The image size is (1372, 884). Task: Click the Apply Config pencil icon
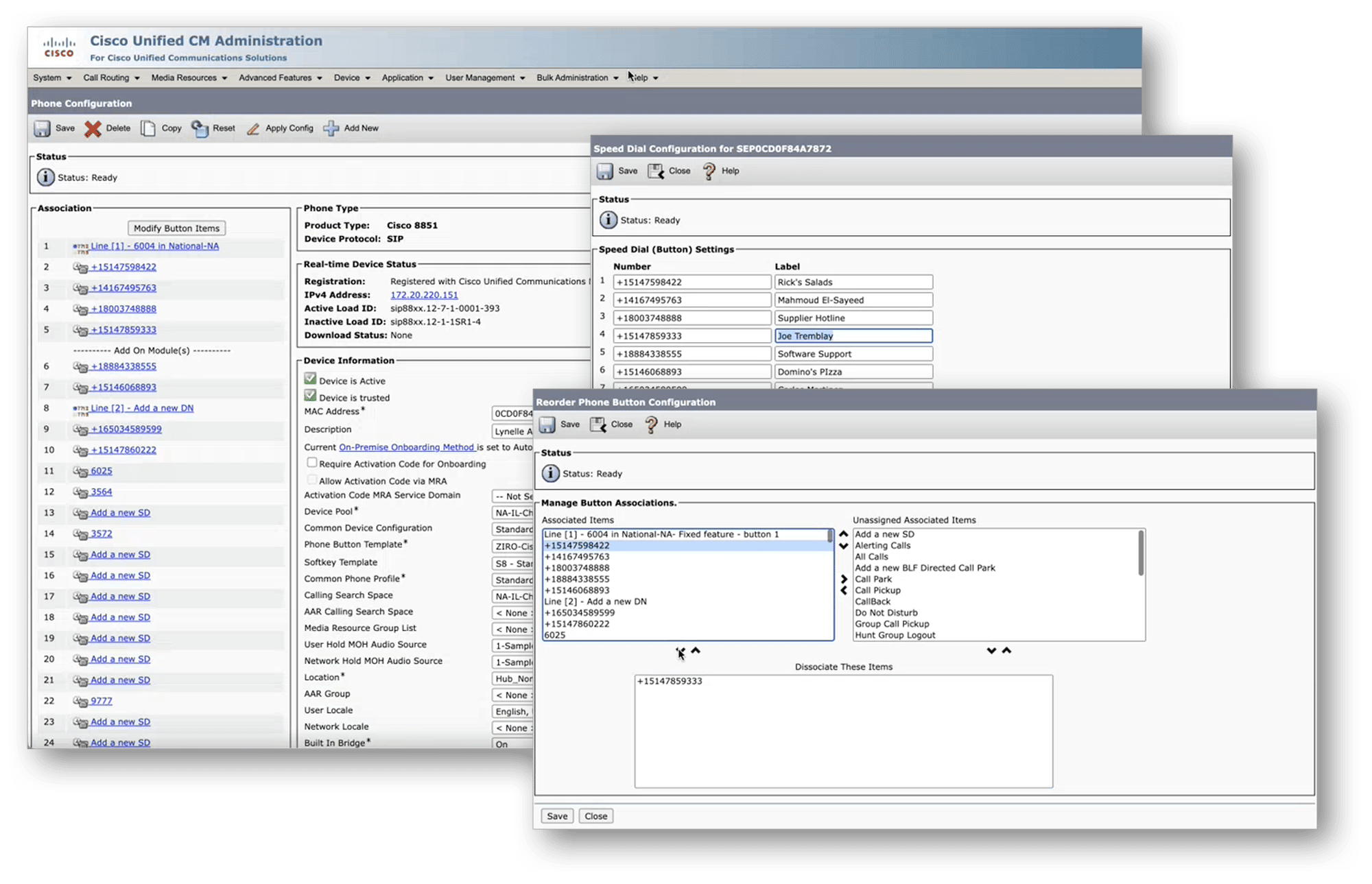pyautogui.click(x=253, y=129)
